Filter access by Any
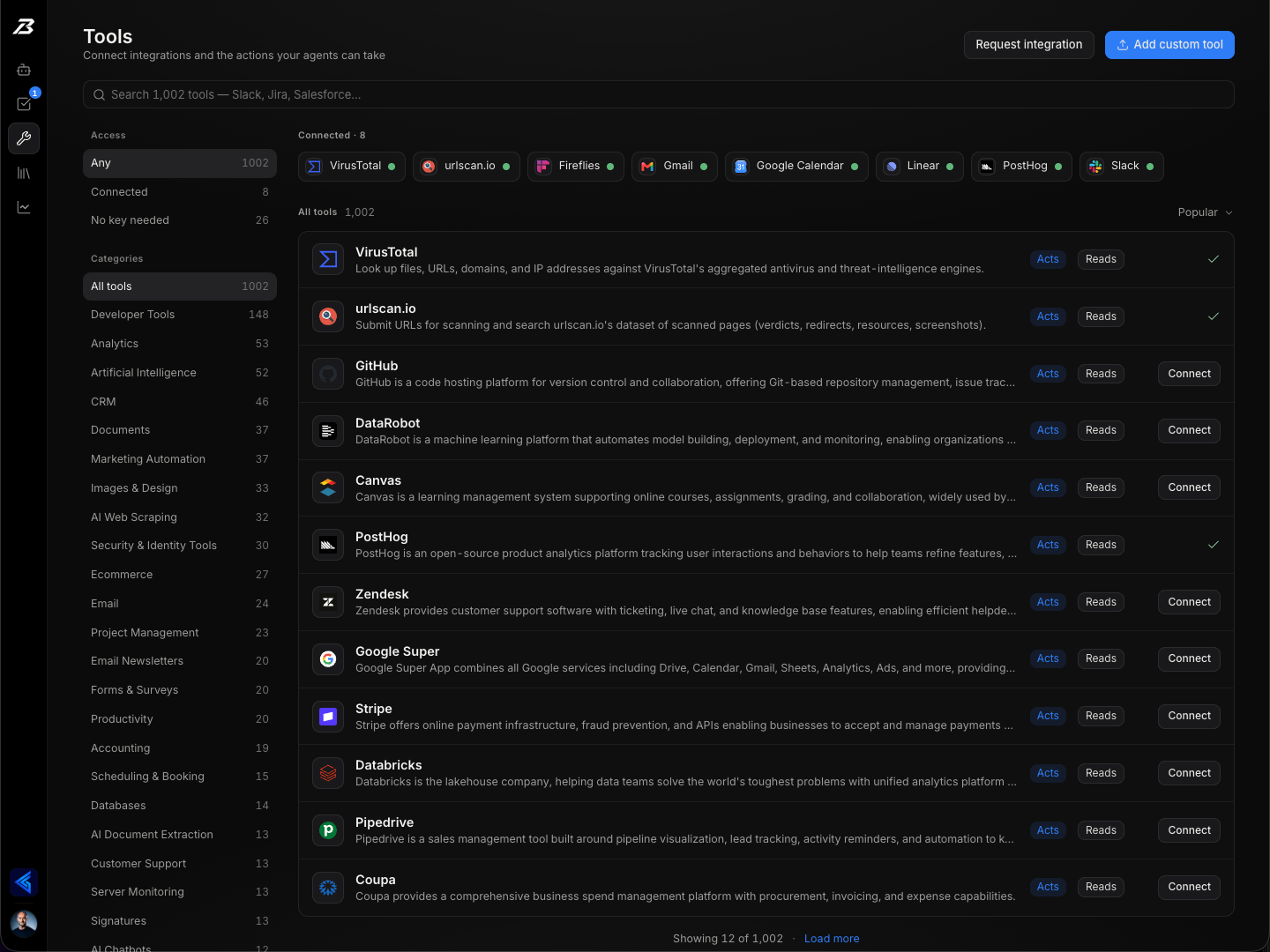Image resolution: width=1270 pixels, height=952 pixels. [180, 163]
